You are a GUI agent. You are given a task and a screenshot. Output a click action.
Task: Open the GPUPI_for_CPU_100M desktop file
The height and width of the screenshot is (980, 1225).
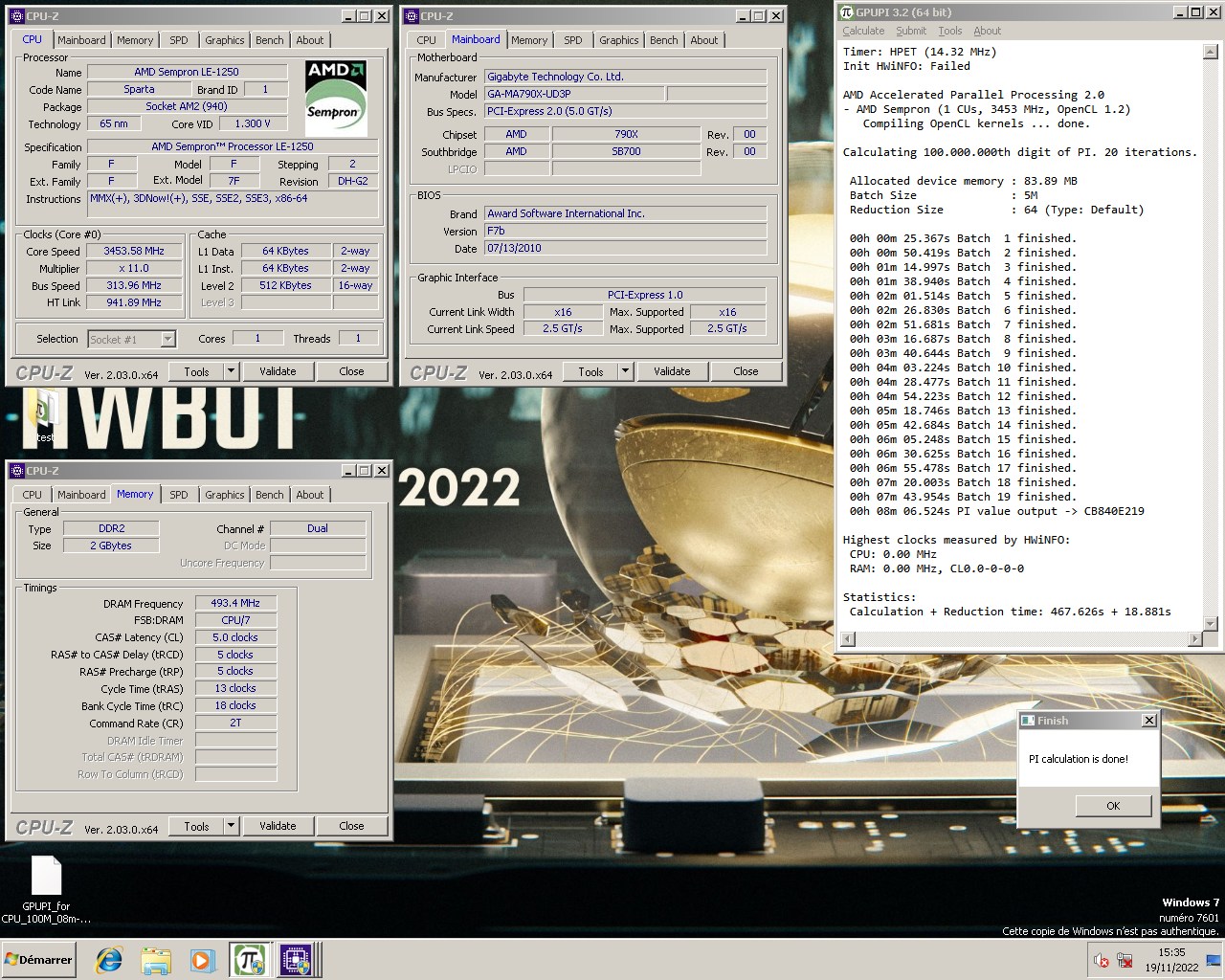pyautogui.click(x=46, y=890)
